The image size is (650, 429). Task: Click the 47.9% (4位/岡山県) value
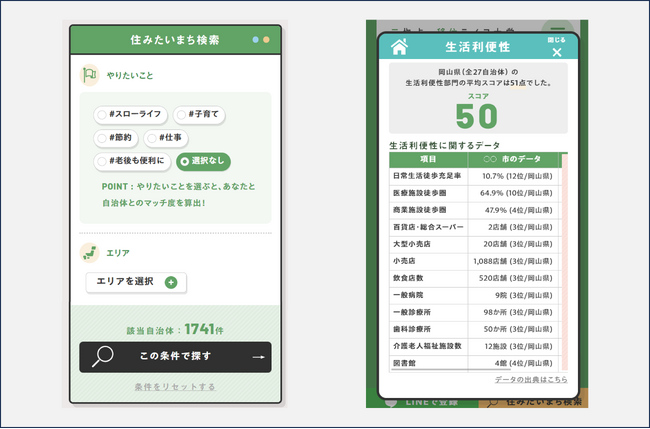(x=518, y=210)
